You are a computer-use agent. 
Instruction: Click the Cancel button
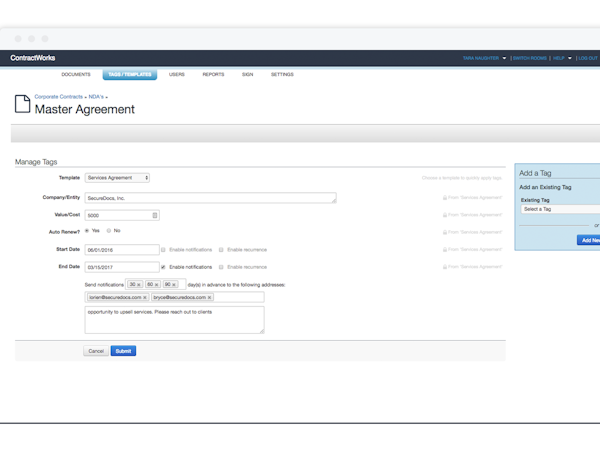tap(96, 351)
